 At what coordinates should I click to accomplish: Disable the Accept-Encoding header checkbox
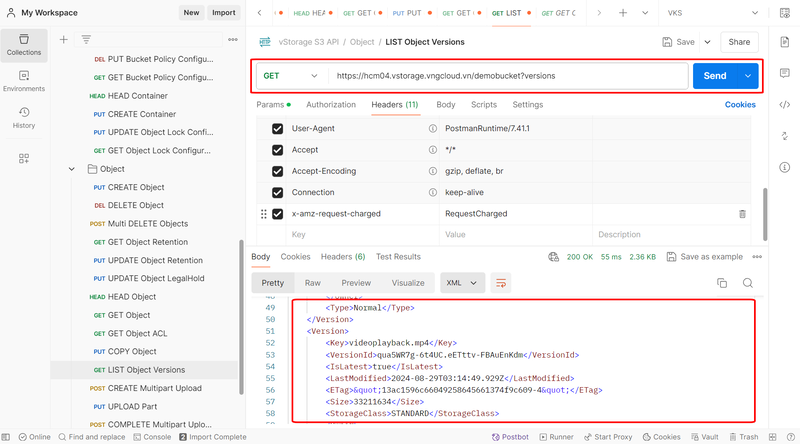click(278, 171)
